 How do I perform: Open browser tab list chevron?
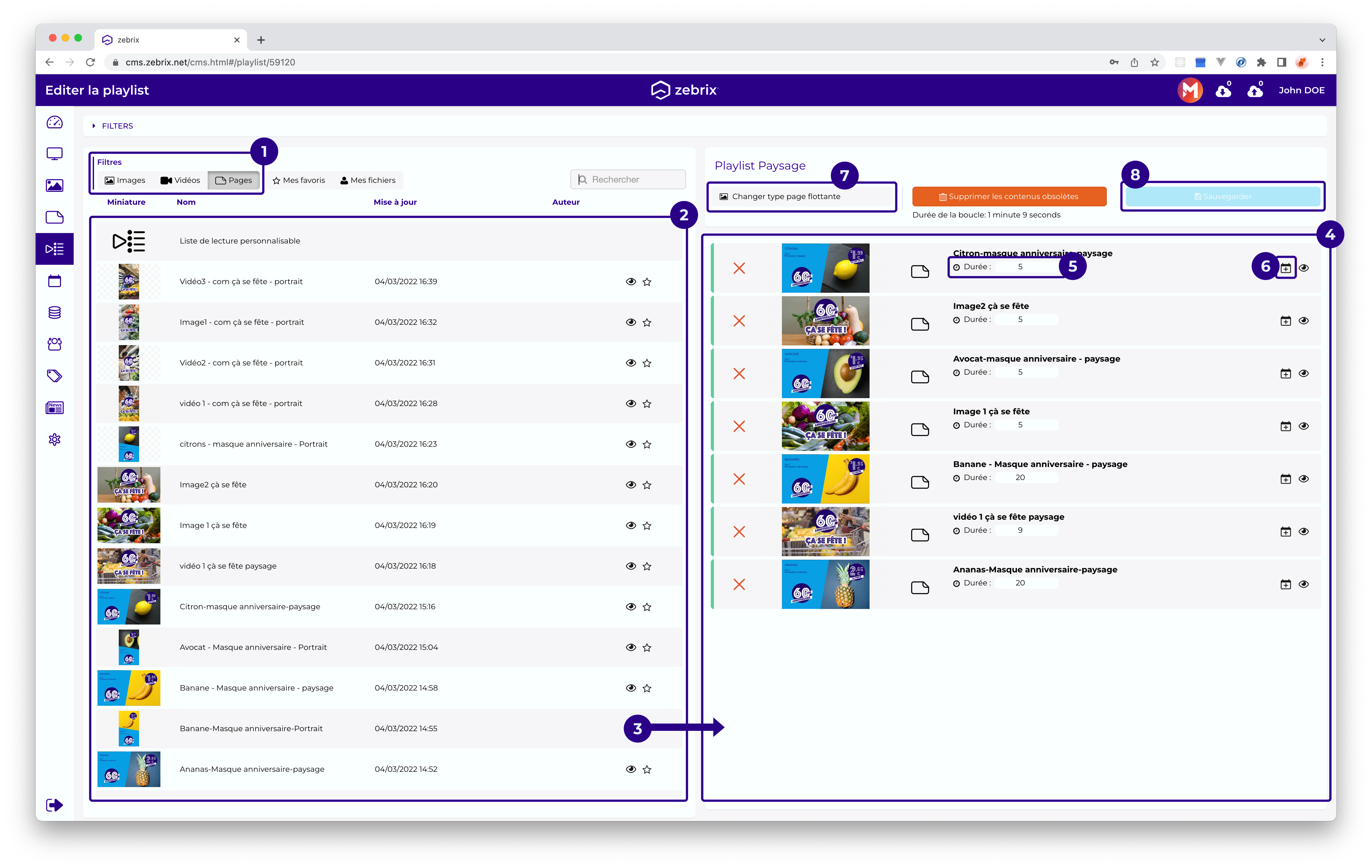coord(1322,40)
